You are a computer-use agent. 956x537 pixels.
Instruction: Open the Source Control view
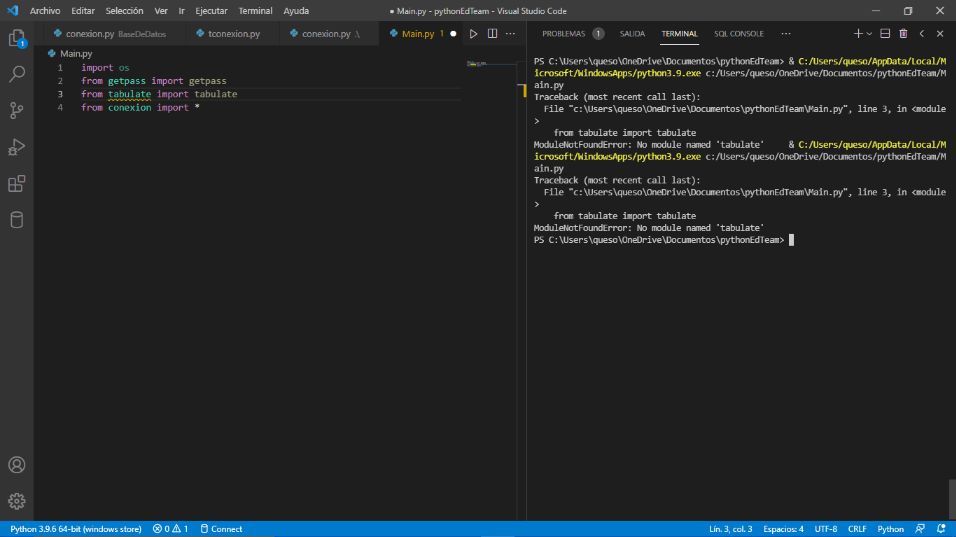coord(16,111)
